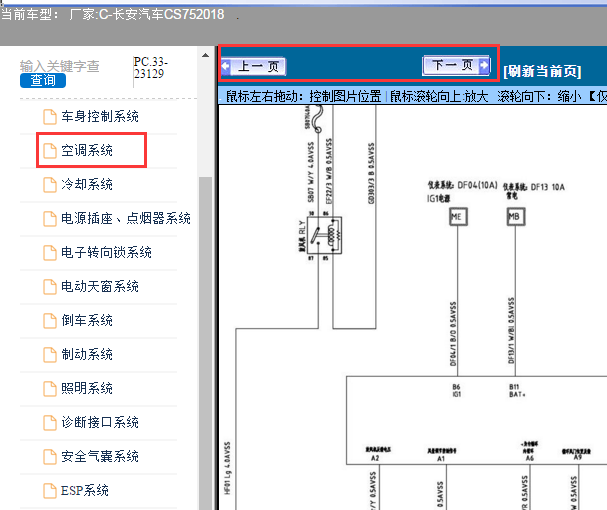Go to next page with 下一页
607x510 pixels.
[456, 65]
